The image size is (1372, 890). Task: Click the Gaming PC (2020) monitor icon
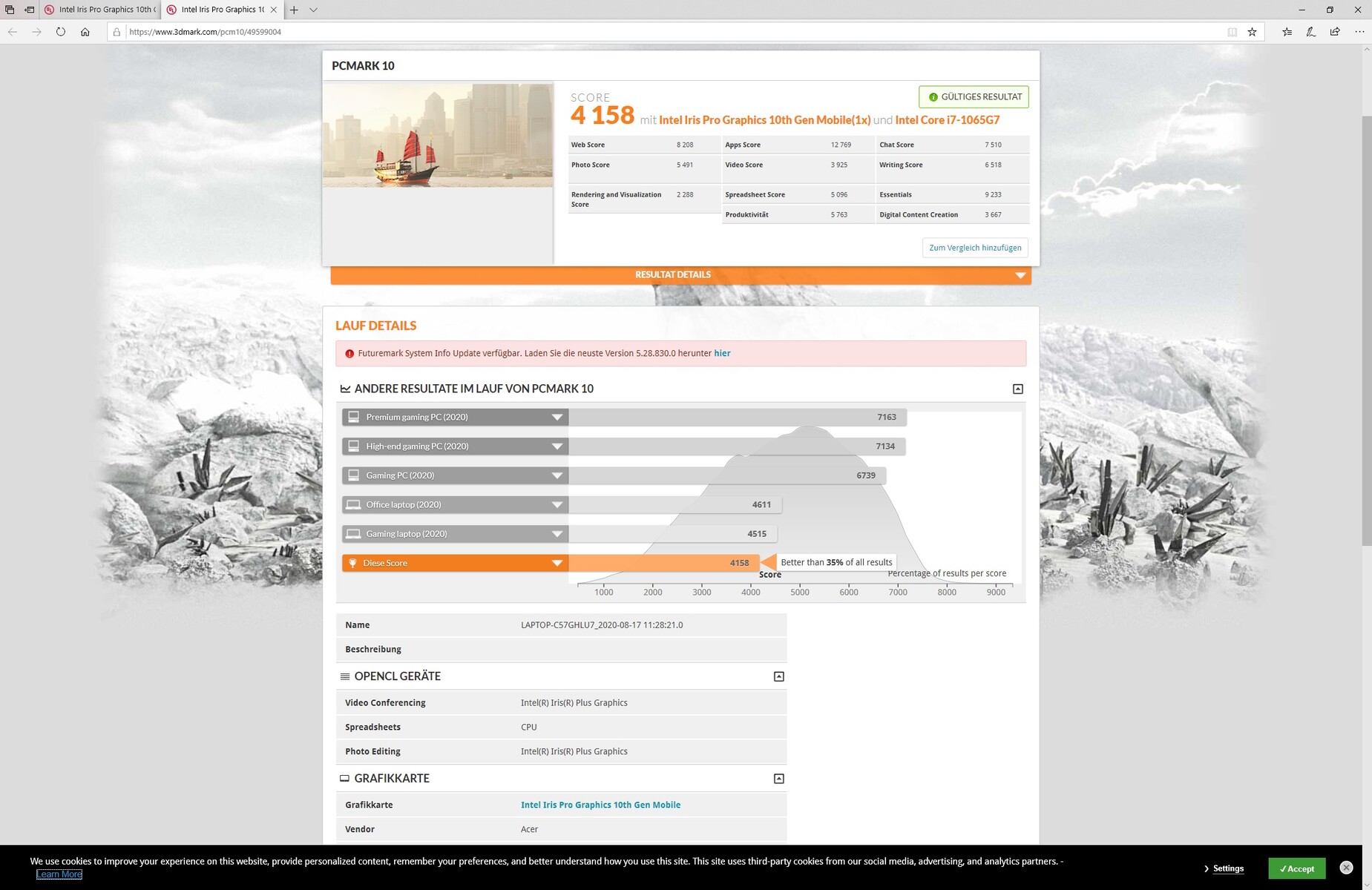coord(354,475)
